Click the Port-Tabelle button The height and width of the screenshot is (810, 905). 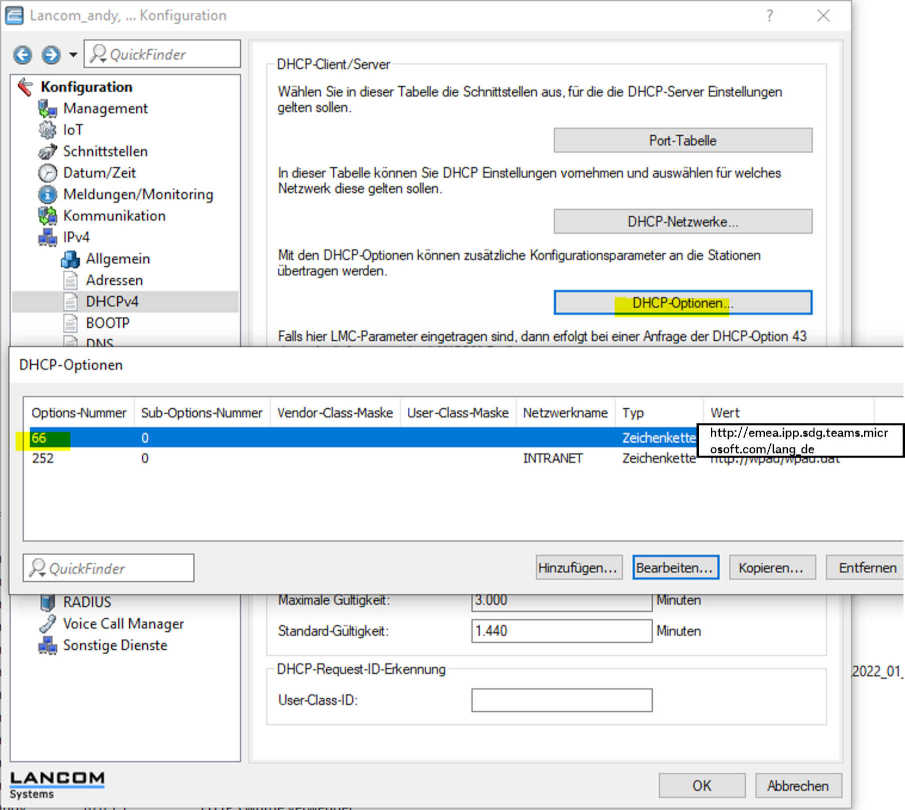pos(682,140)
